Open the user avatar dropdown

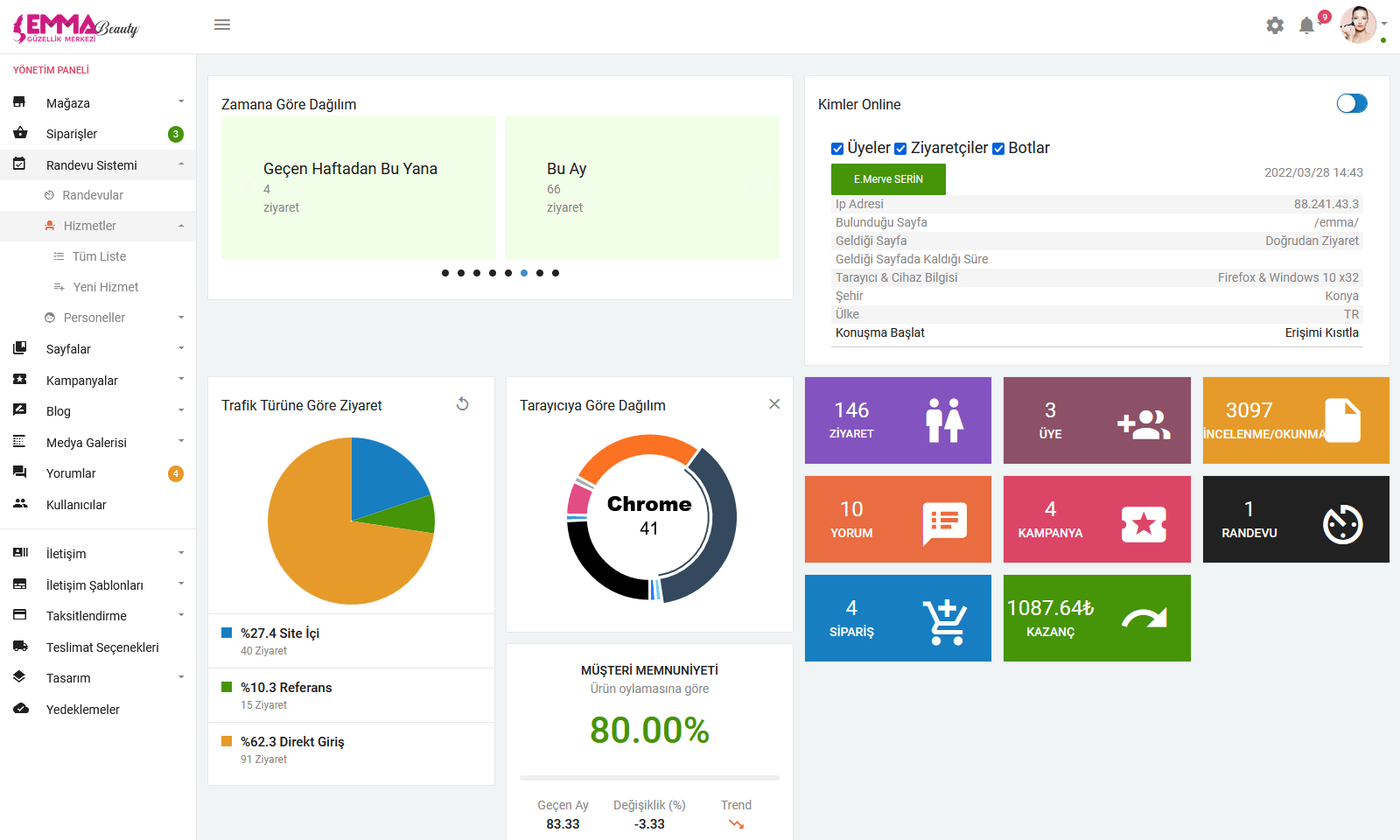click(1361, 25)
